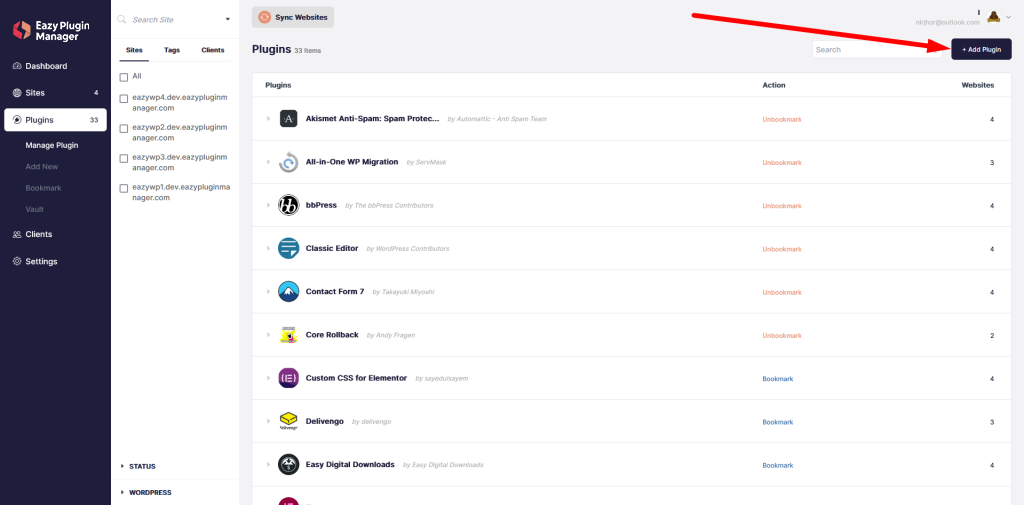Open the Sites section in sidebar
The width and height of the screenshot is (1024, 505).
[56, 93]
